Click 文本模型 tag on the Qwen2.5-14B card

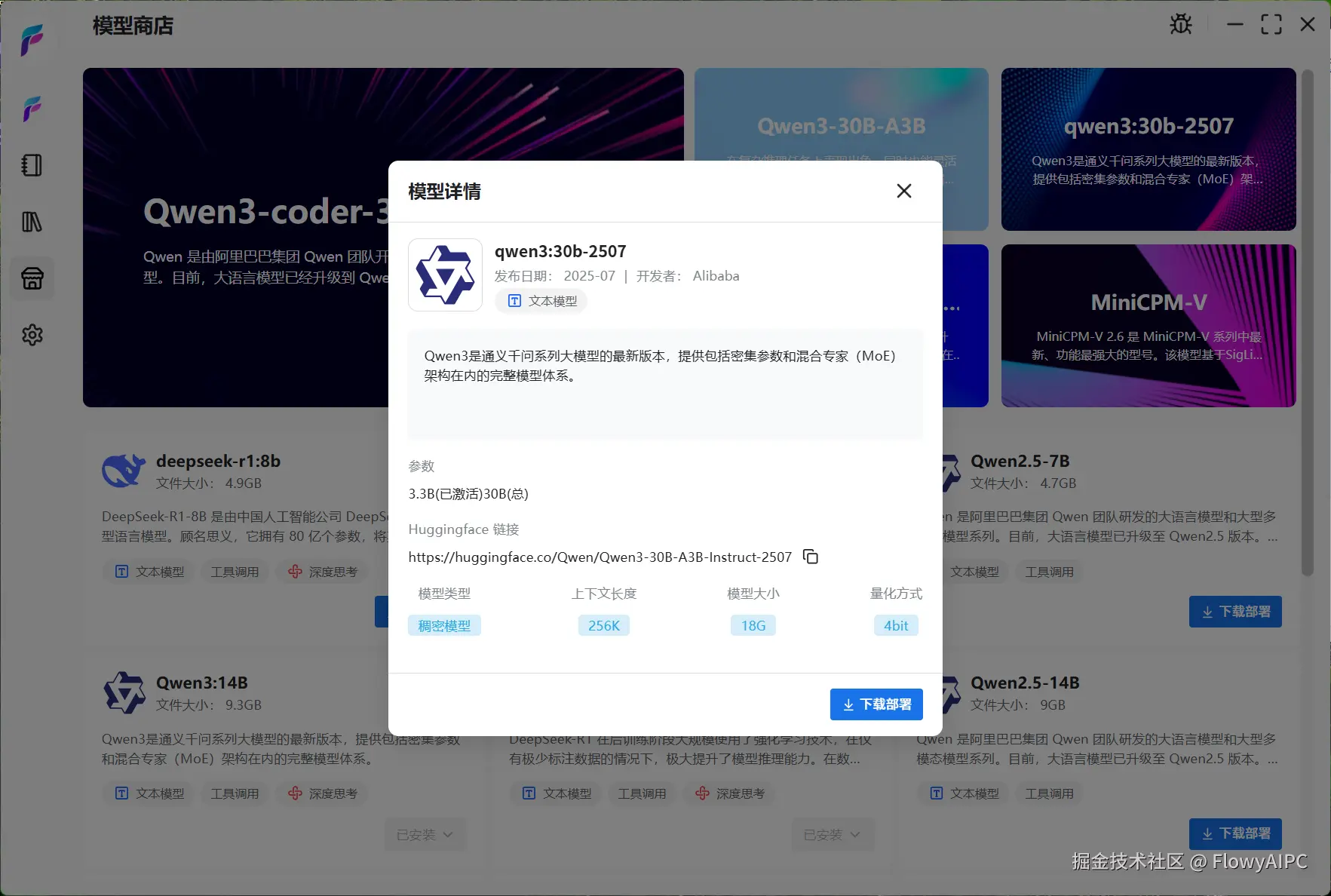click(x=963, y=793)
